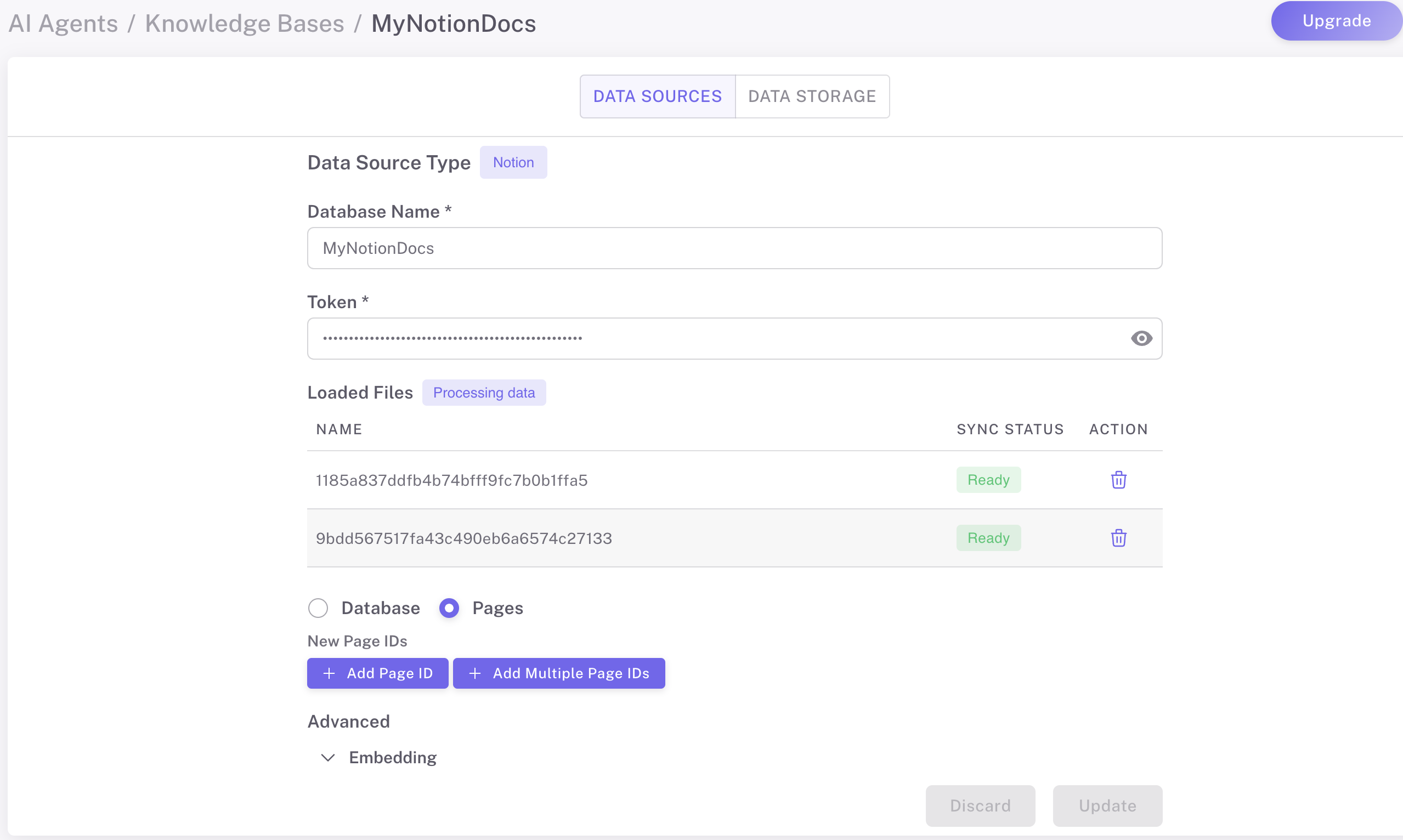
Task: Click plus icon on Add Multiple Page IDs
Action: 475,673
